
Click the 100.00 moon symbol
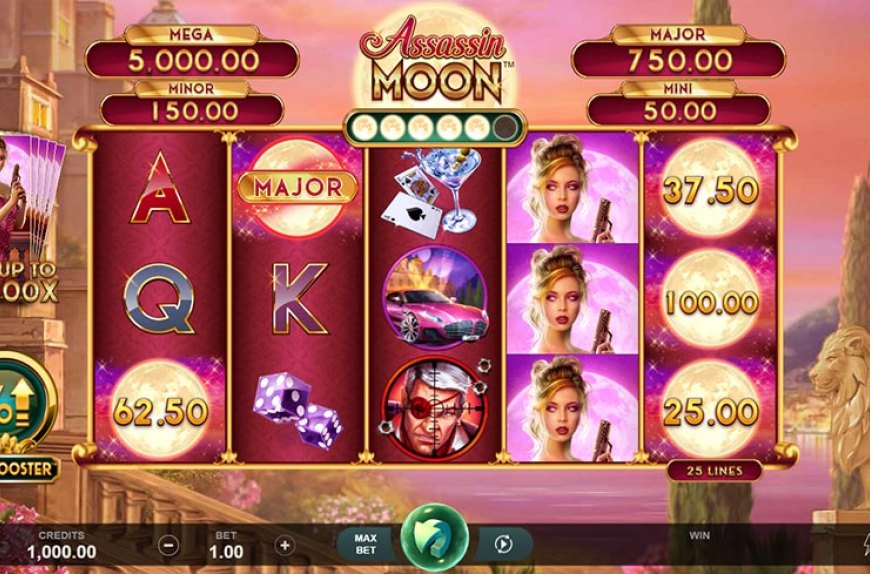(x=711, y=300)
